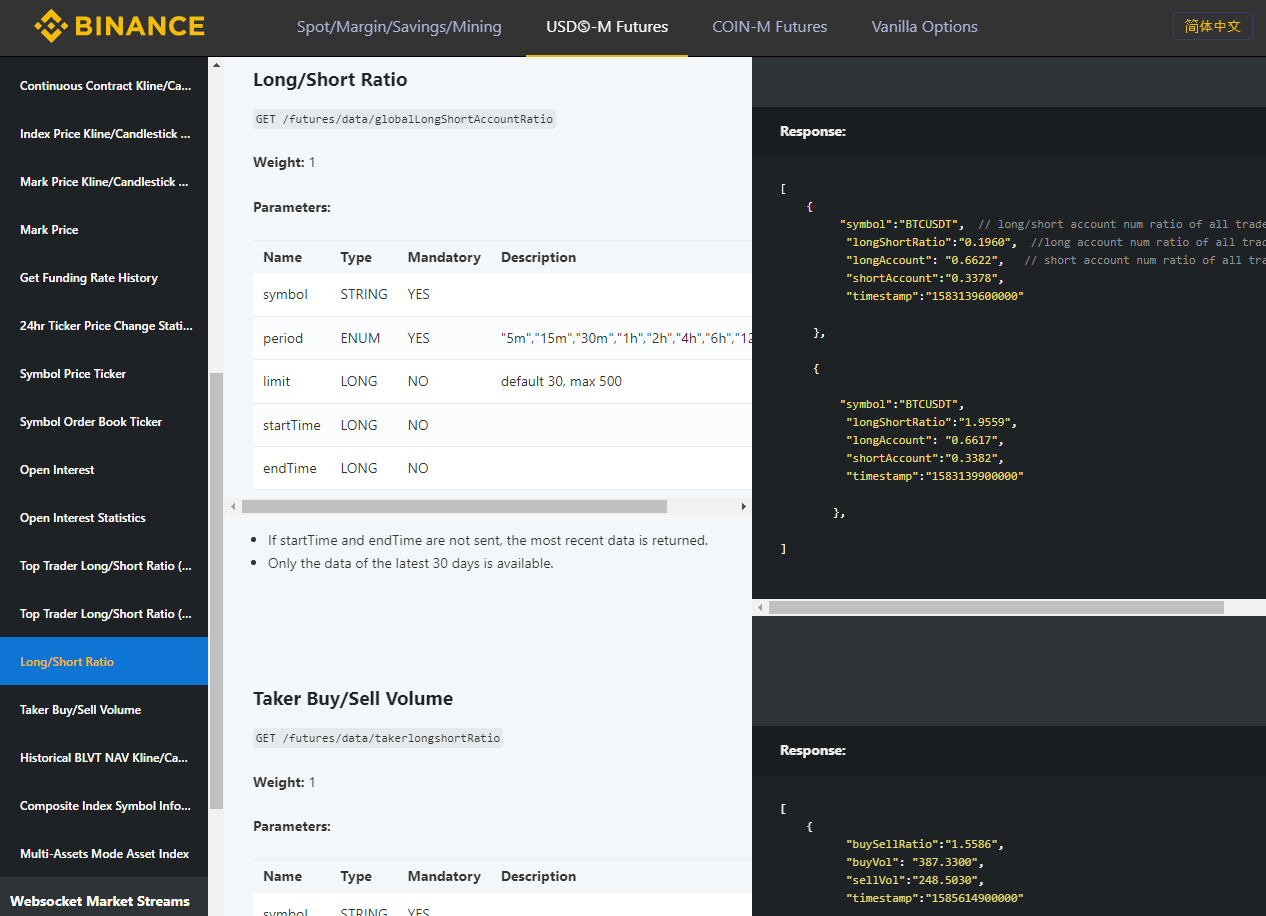
Task: Click the Long/Short Ratio heading
Action: click(x=330, y=80)
